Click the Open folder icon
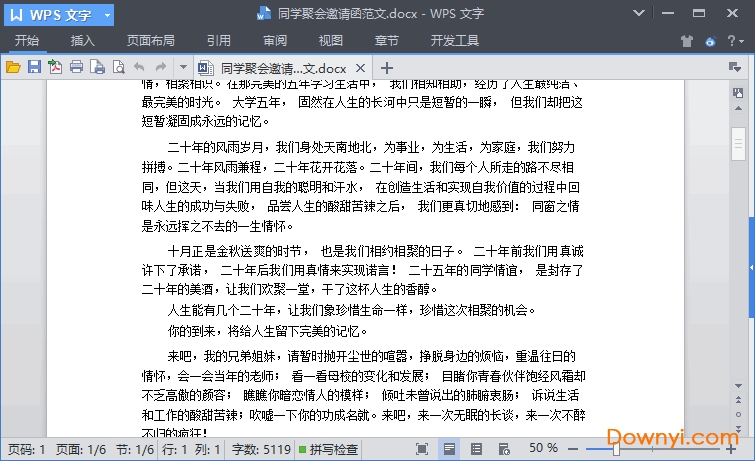The image size is (755, 461). 13,67
